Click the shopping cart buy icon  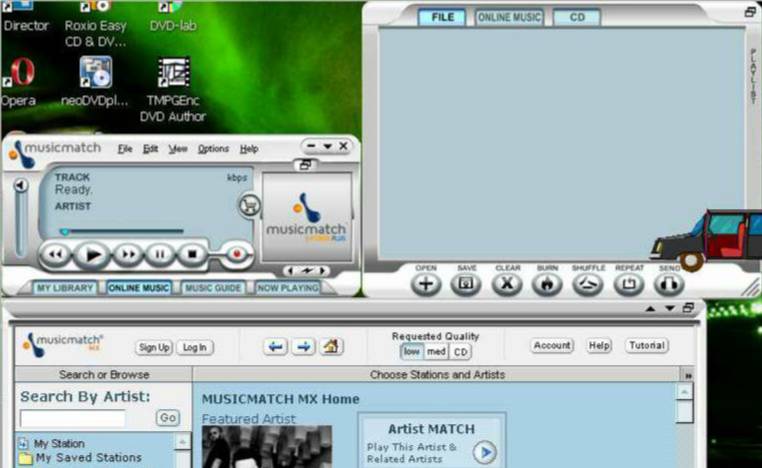tap(250, 205)
